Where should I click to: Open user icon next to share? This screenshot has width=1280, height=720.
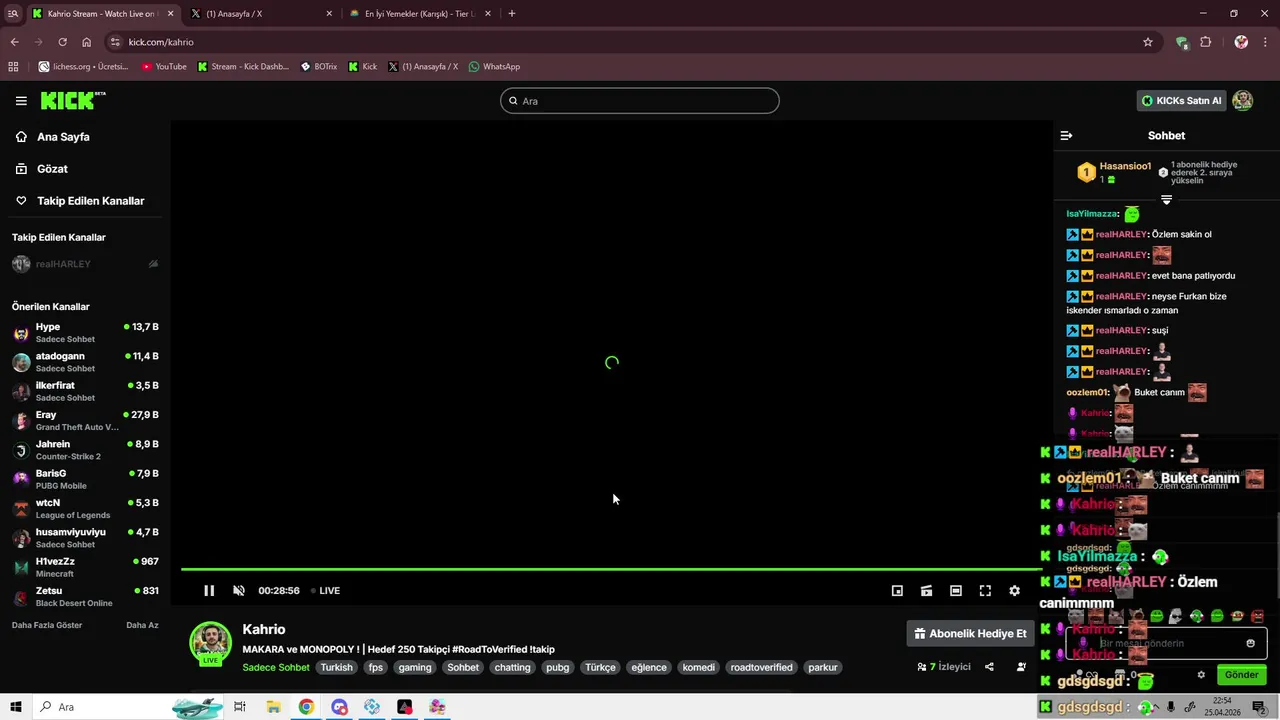coord(1021,667)
